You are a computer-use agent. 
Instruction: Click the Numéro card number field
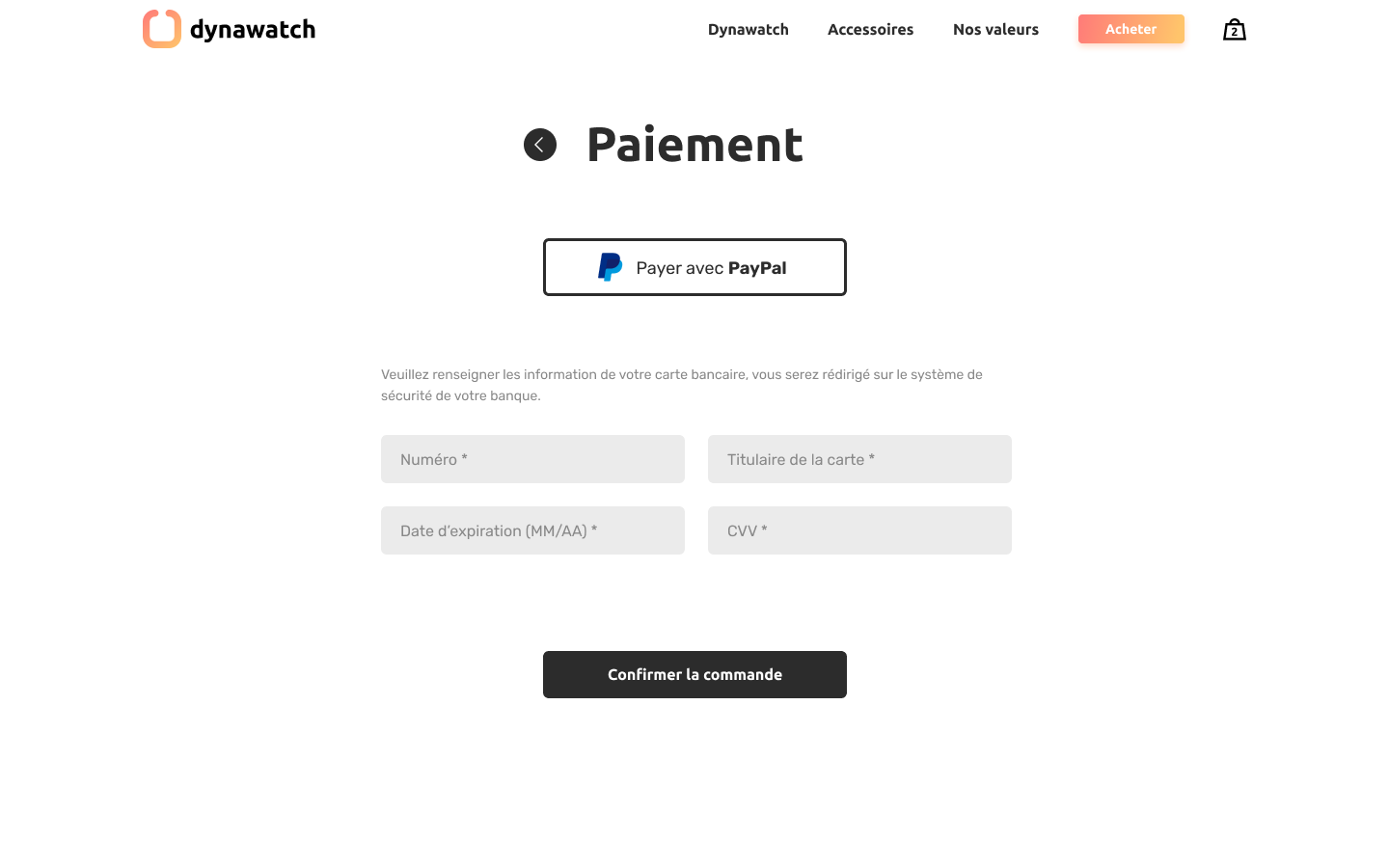(532, 459)
